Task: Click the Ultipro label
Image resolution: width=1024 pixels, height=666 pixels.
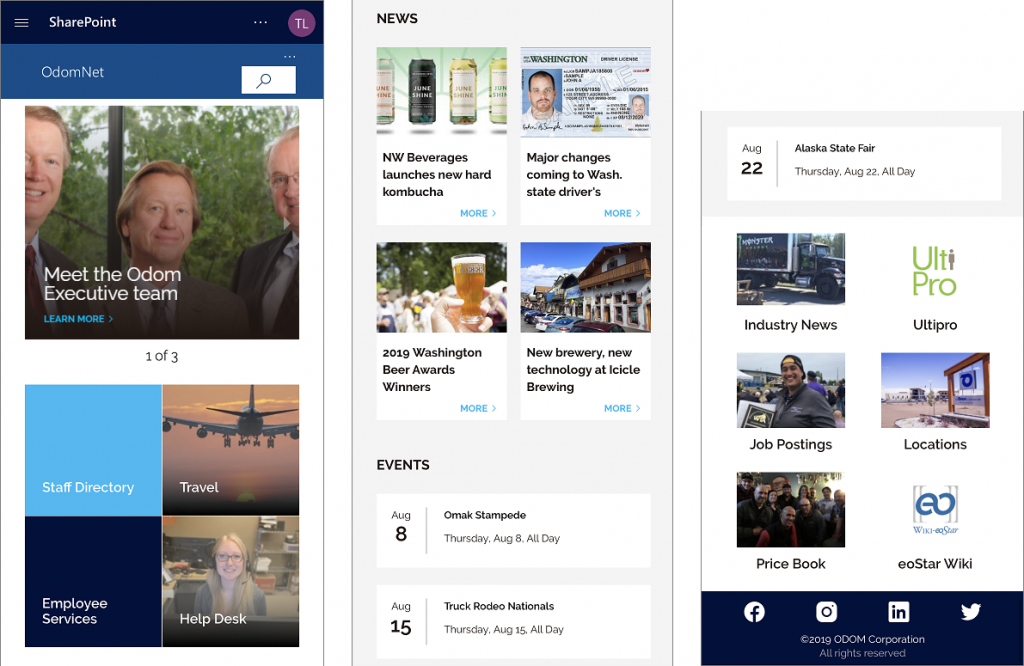Action: tap(935, 325)
